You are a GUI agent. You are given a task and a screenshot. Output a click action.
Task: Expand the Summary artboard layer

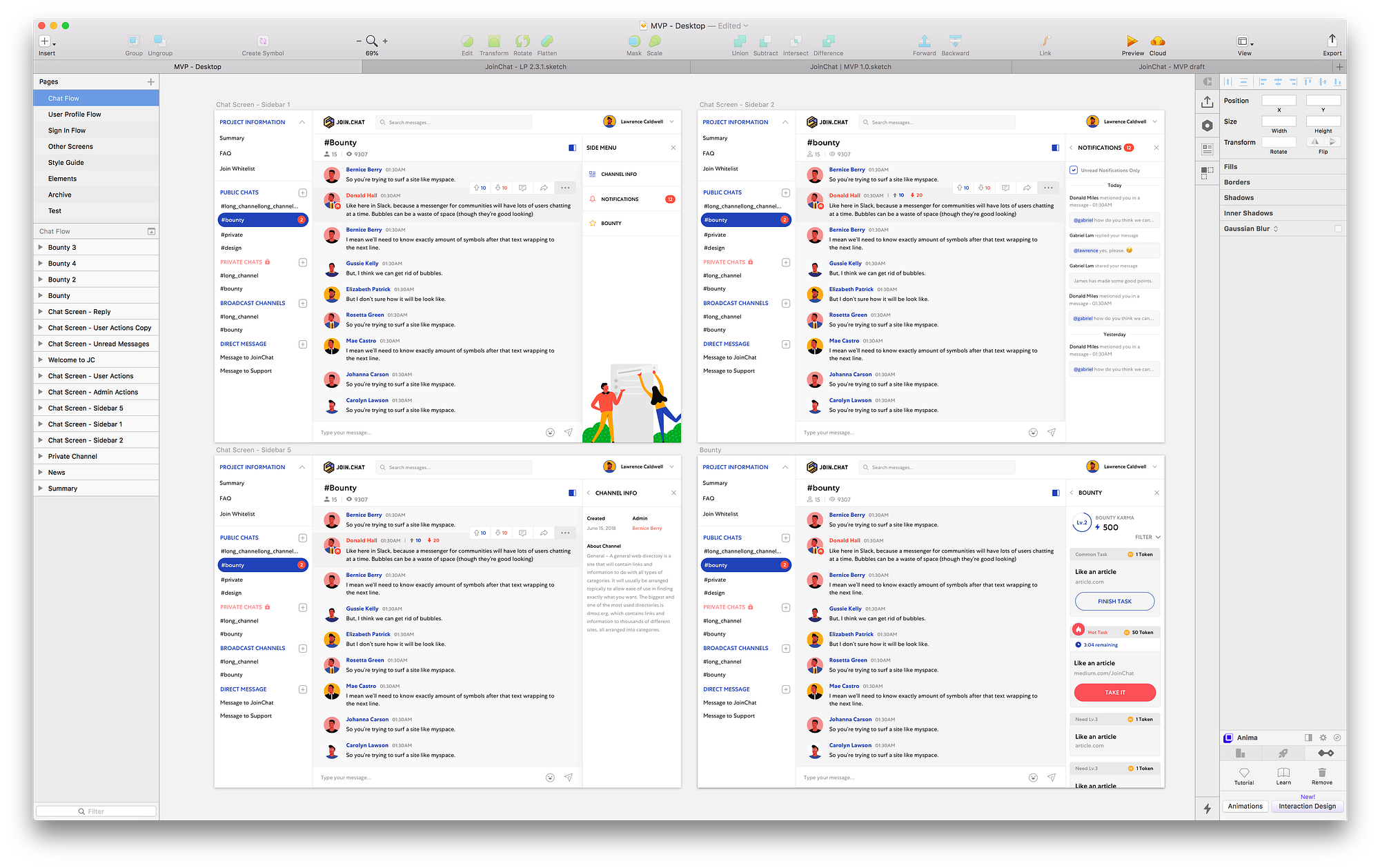(40, 489)
